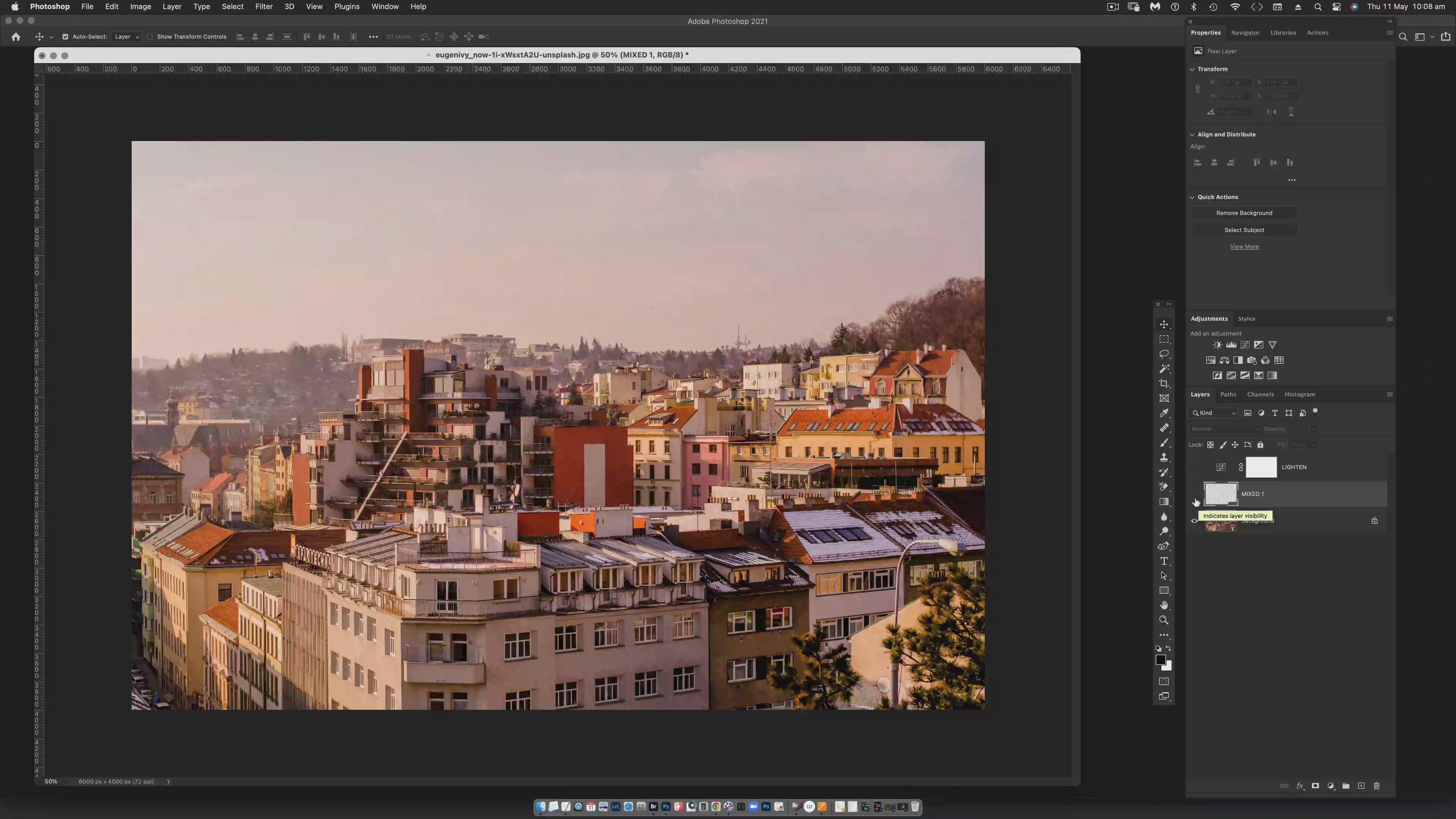This screenshot has width=1456, height=819.
Task: Collapse the Quick Actions section
Action: click(1192, 197)
